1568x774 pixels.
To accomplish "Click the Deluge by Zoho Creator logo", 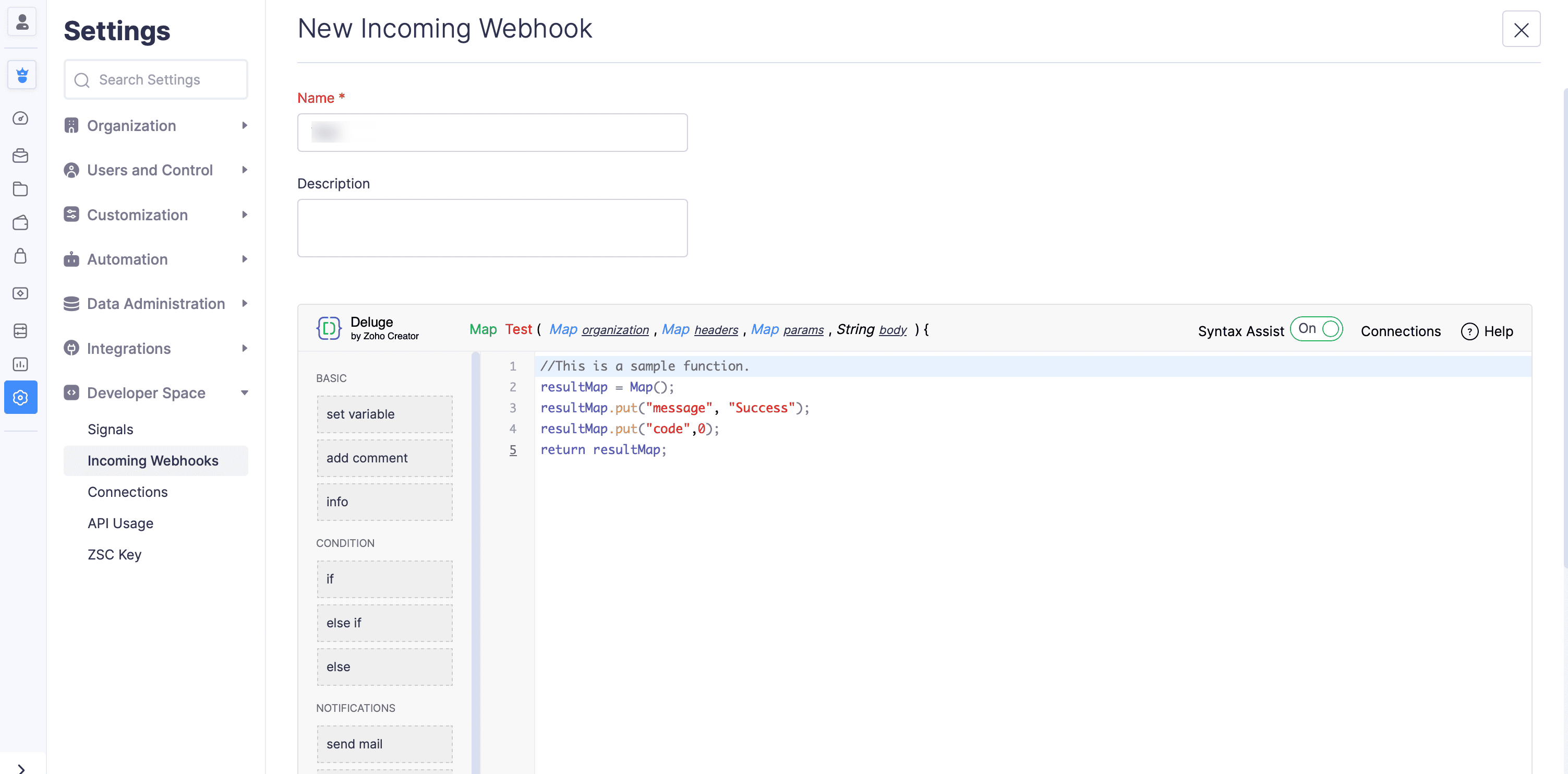I will coord(368,328).
